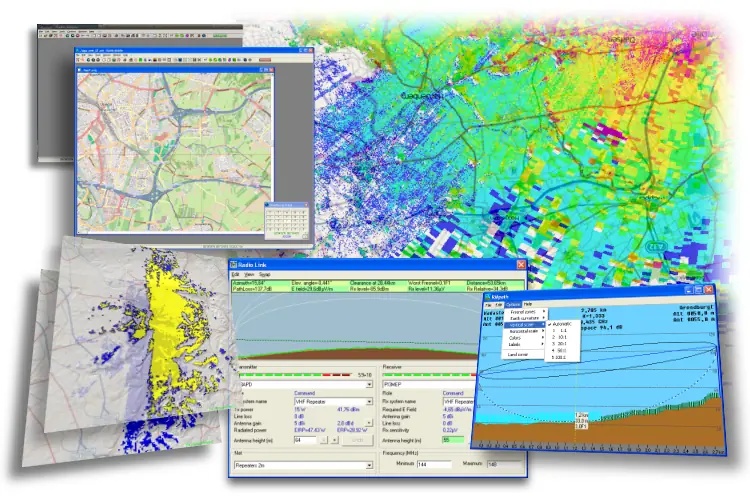Open the Swap menu in Radio Link
The height and width of the screenshot is (500, 750).
click(x=265, y=275)
